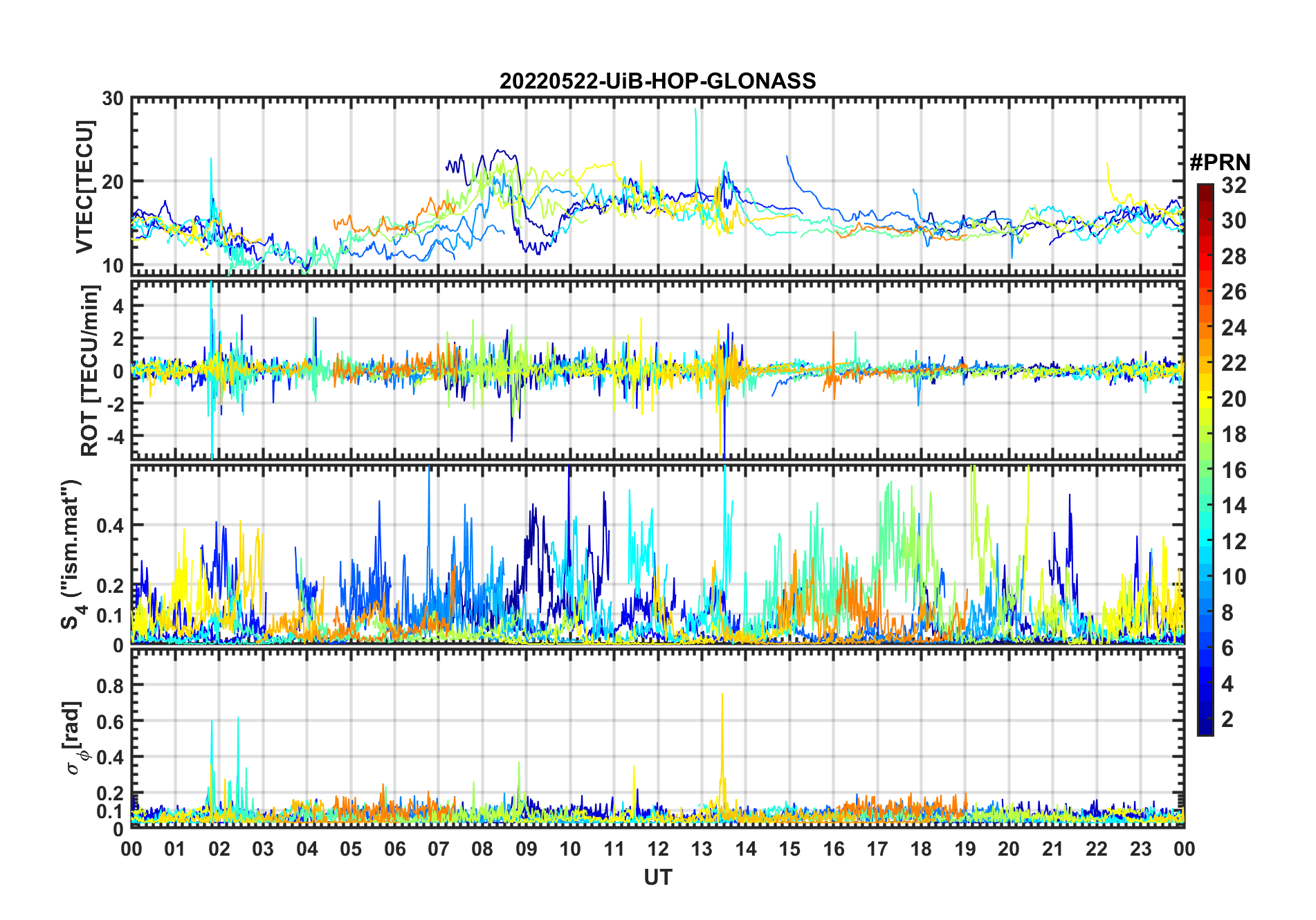Click VTEC axis tick label 30
Viewport: 1316px width, 920px height.
pyautogui.click(x=113, y=98)
